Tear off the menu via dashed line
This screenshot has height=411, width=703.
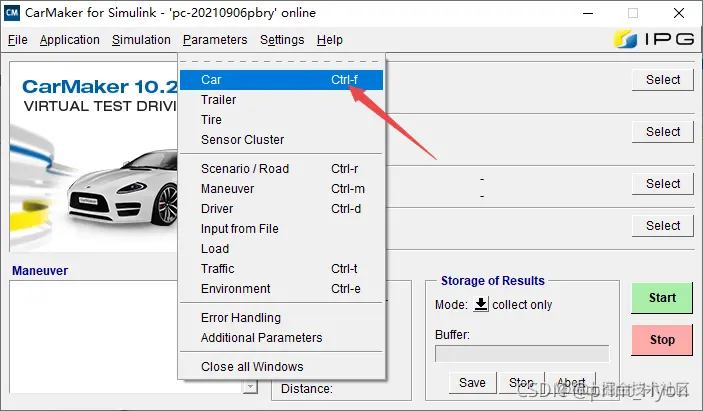(x=282, y=61)
